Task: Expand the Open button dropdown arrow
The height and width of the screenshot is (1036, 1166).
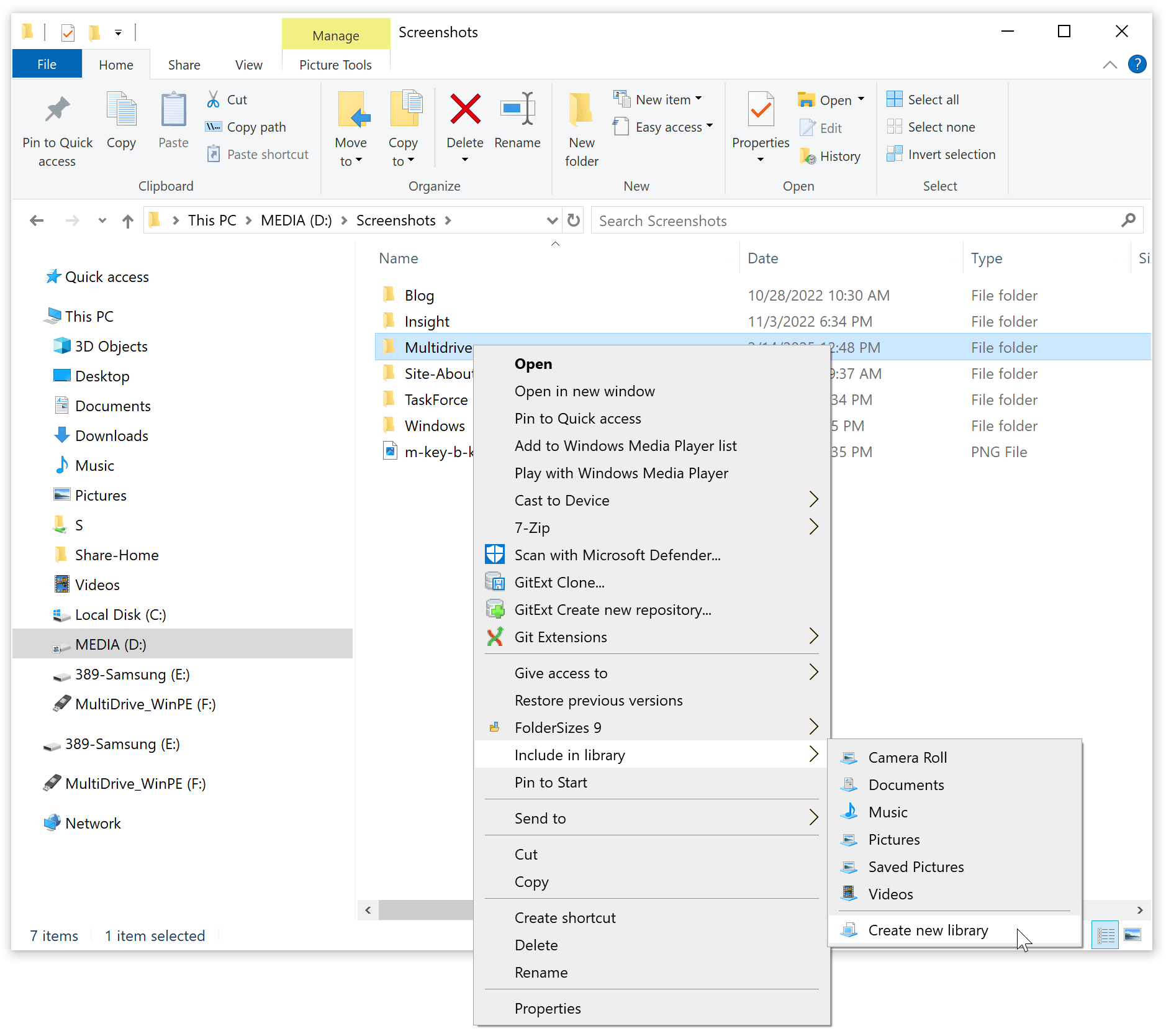Action: (x=861, y=99)
